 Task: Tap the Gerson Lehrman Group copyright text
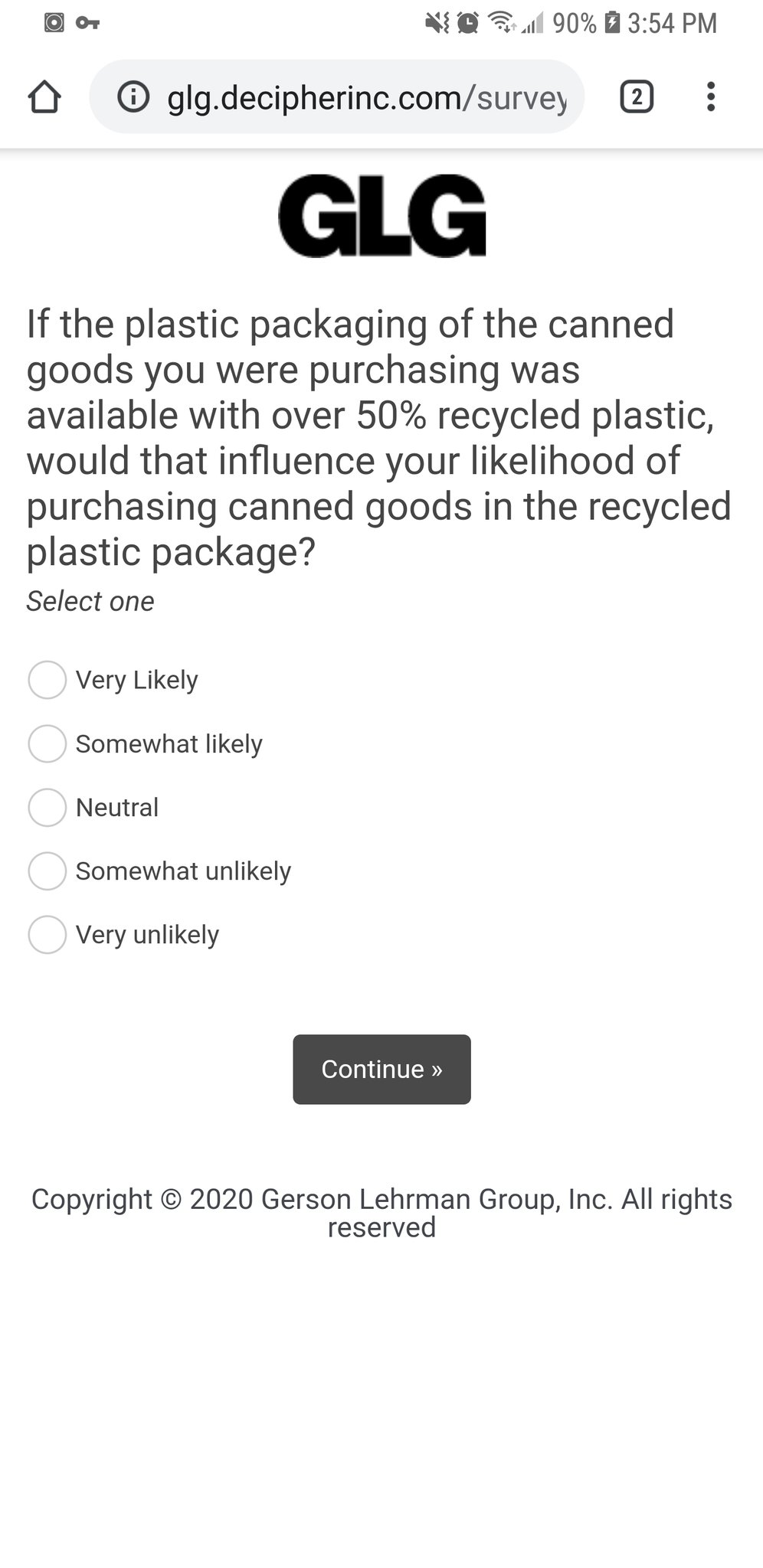(x=381, y=1213)
